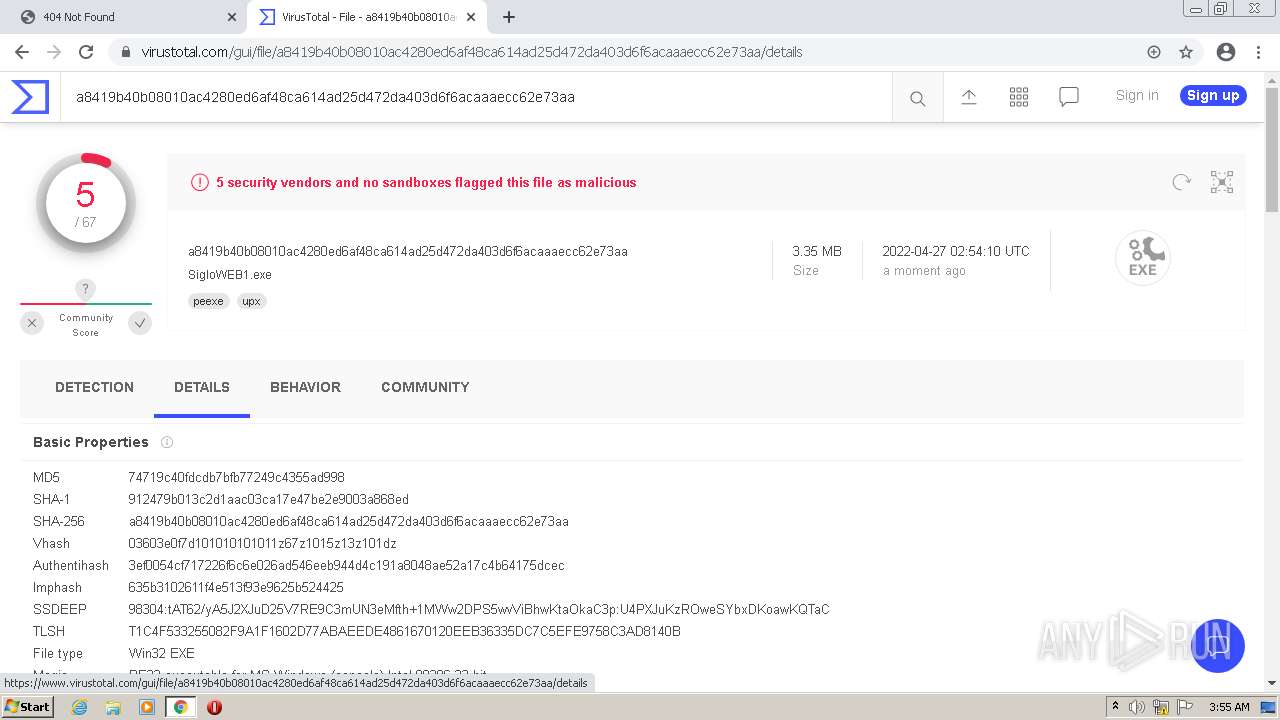Bookmark this page with the star icon

1186,52
